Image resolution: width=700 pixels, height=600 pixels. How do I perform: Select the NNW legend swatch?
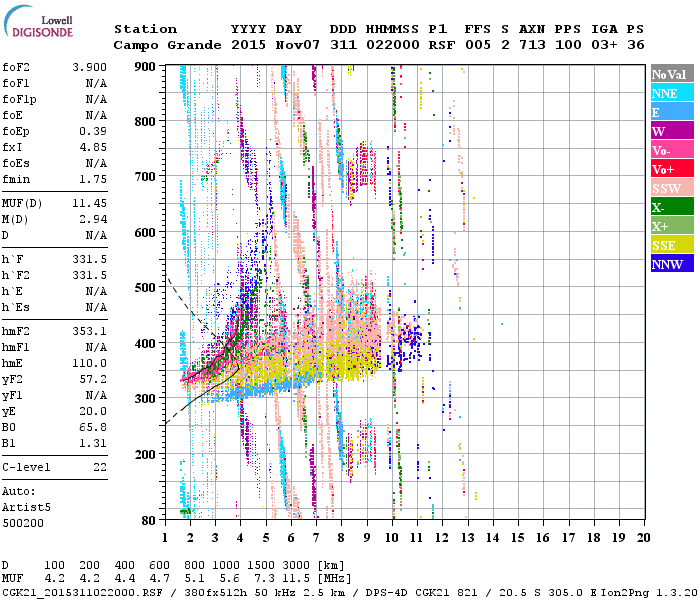pyautogui.click(x=672, y=264)
